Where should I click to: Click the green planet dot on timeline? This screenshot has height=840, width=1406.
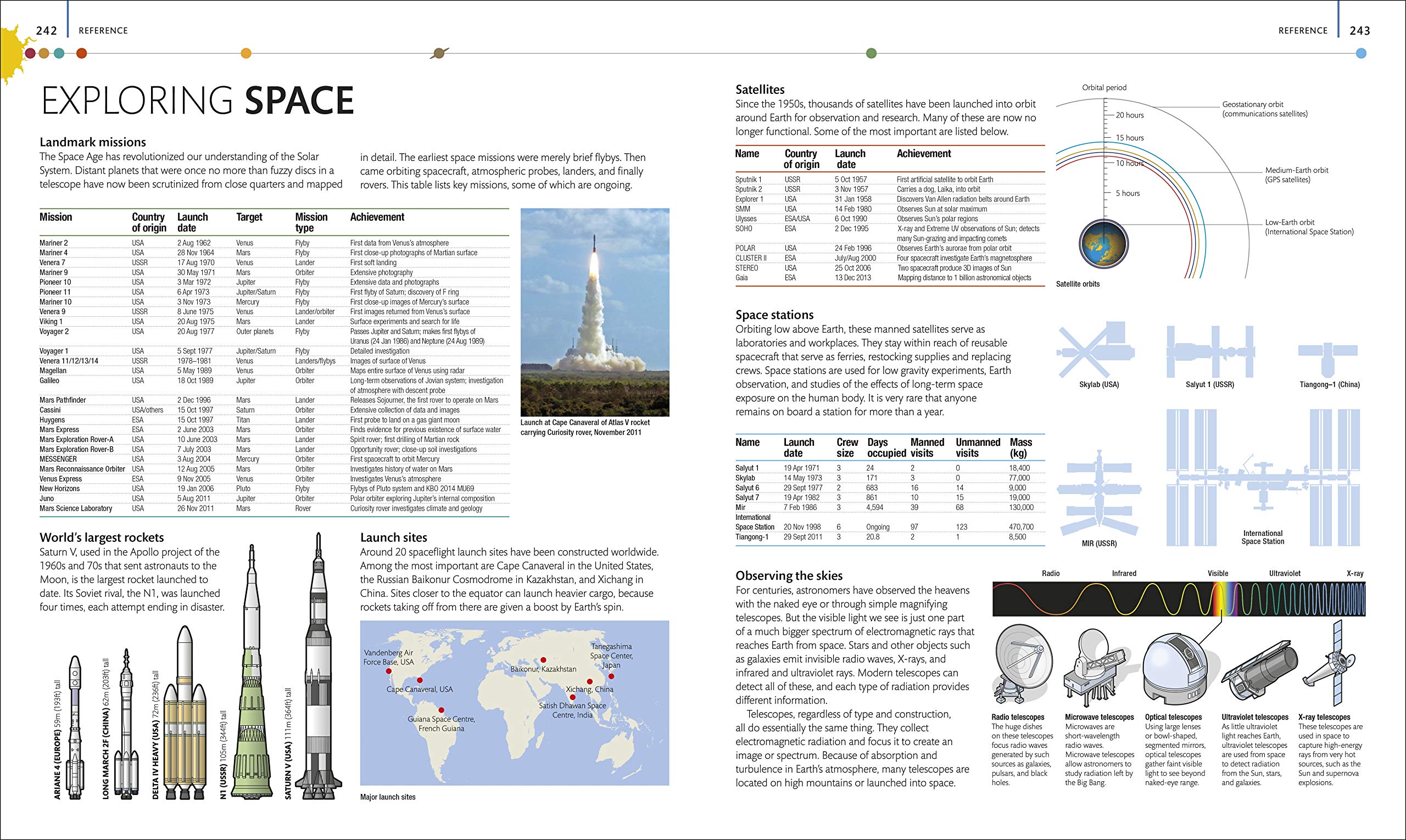click(x=872, y=53)
